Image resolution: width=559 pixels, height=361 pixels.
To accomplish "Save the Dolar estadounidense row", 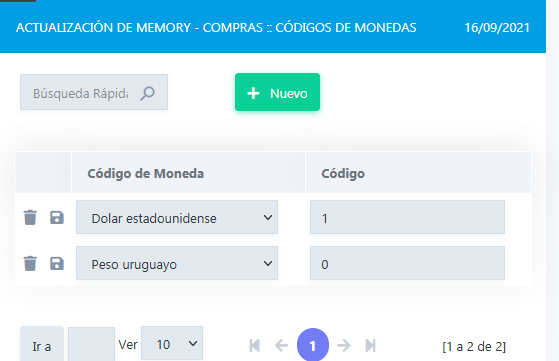I will [x=57, y=217].
